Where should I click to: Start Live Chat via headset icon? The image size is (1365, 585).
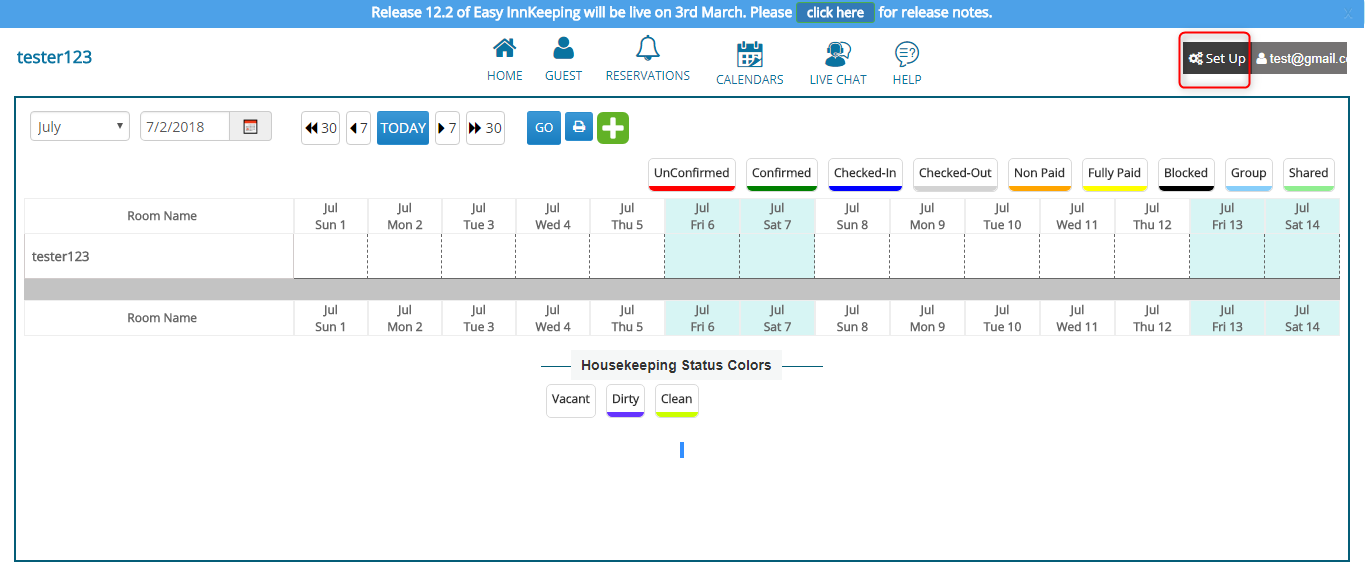tap(837, 54)
